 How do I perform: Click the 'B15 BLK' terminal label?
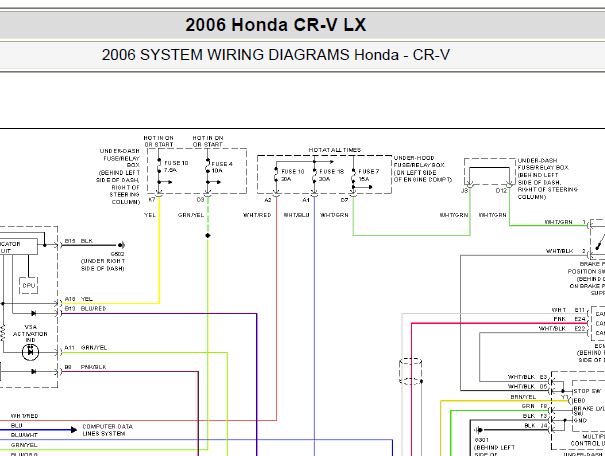[79, 241]
